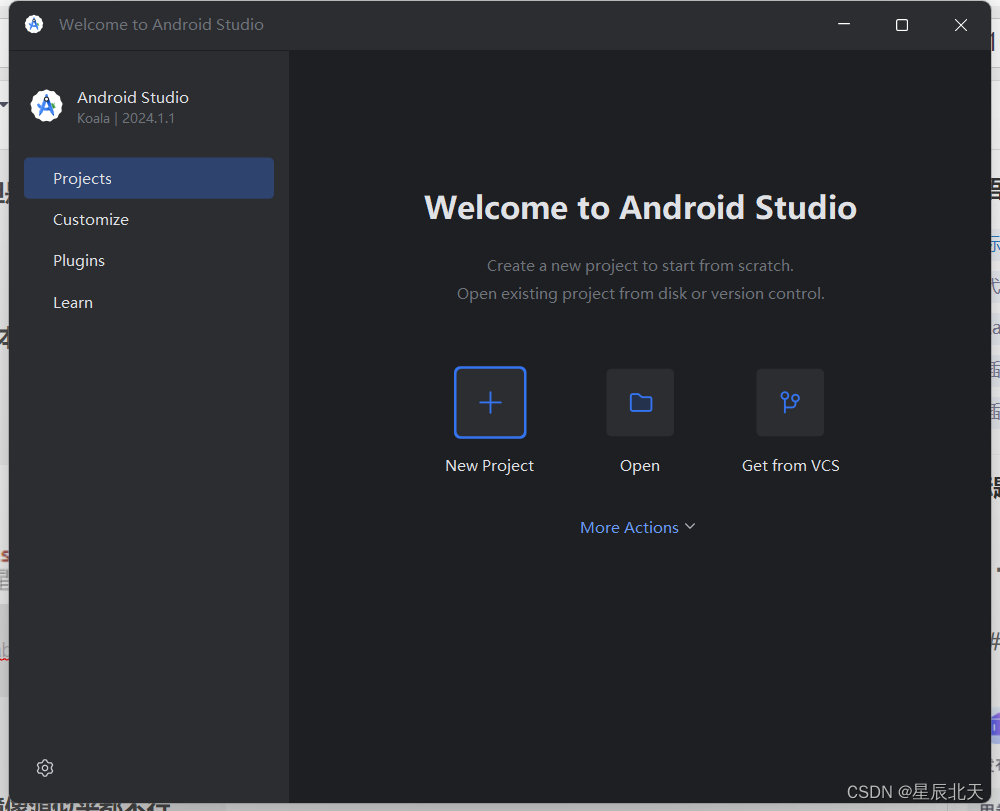Open settings via the gear icon

[x=45, y=768]
